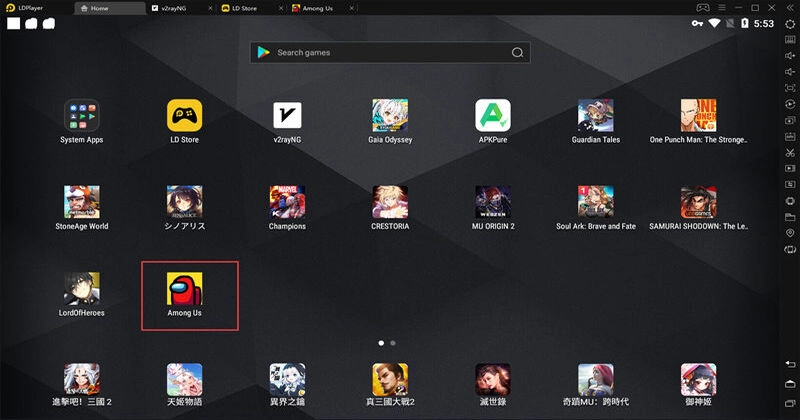Close the v2rayNG tab

(209, 7)
